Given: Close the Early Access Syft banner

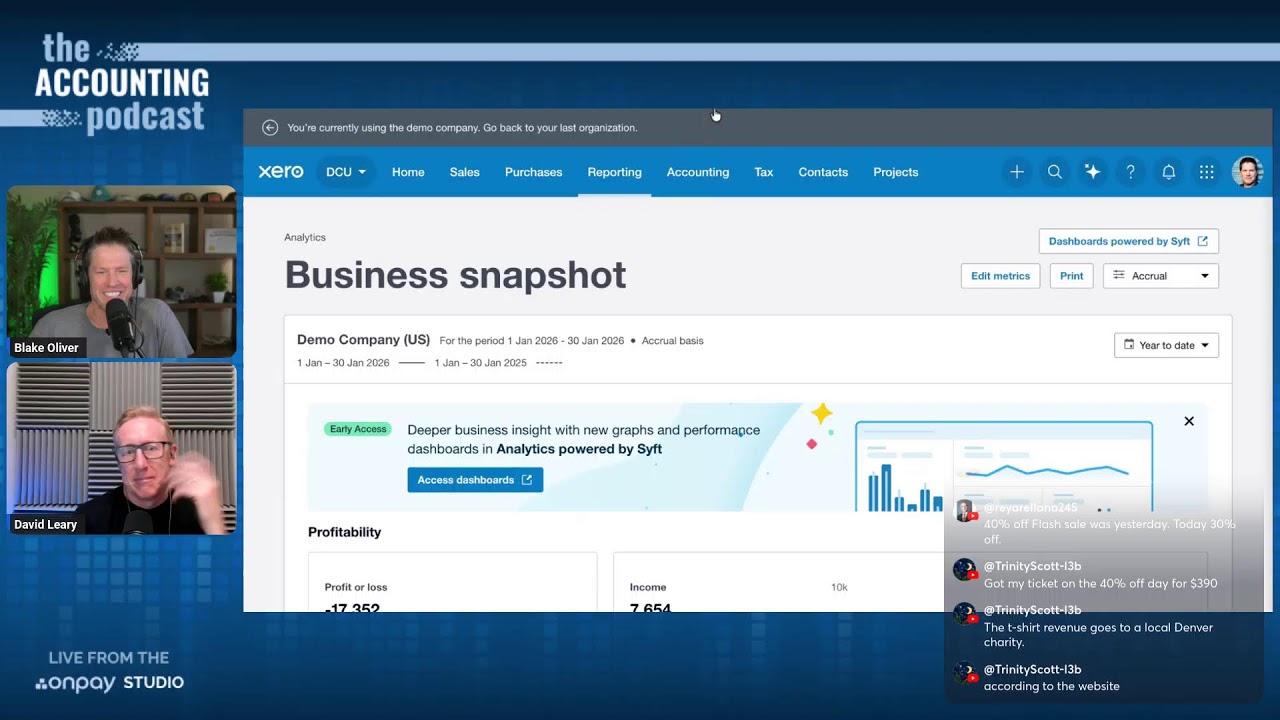Looking at the screenshot, I should coord(1189,421).
